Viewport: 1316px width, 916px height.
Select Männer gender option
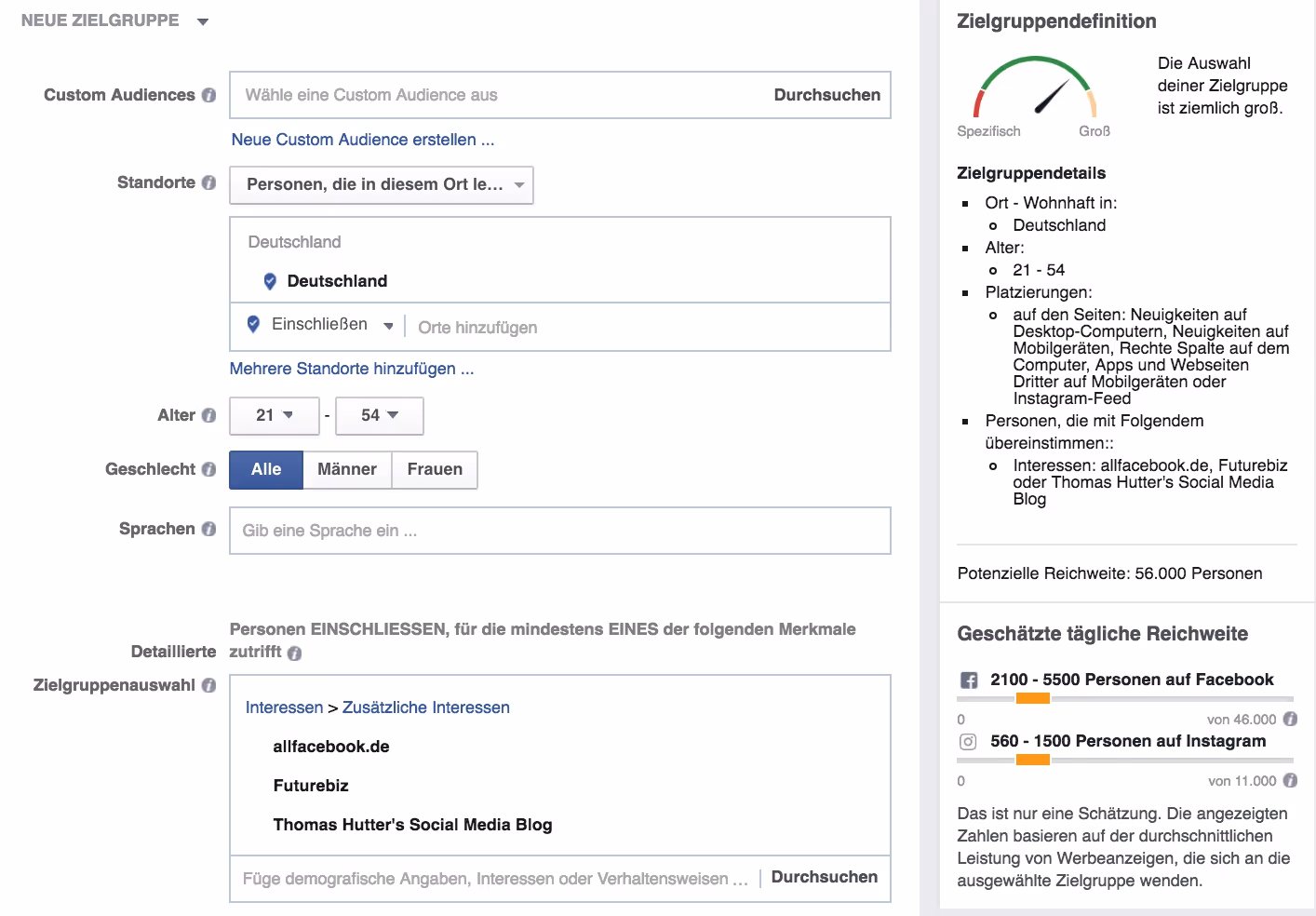click(x=347, y=470)
